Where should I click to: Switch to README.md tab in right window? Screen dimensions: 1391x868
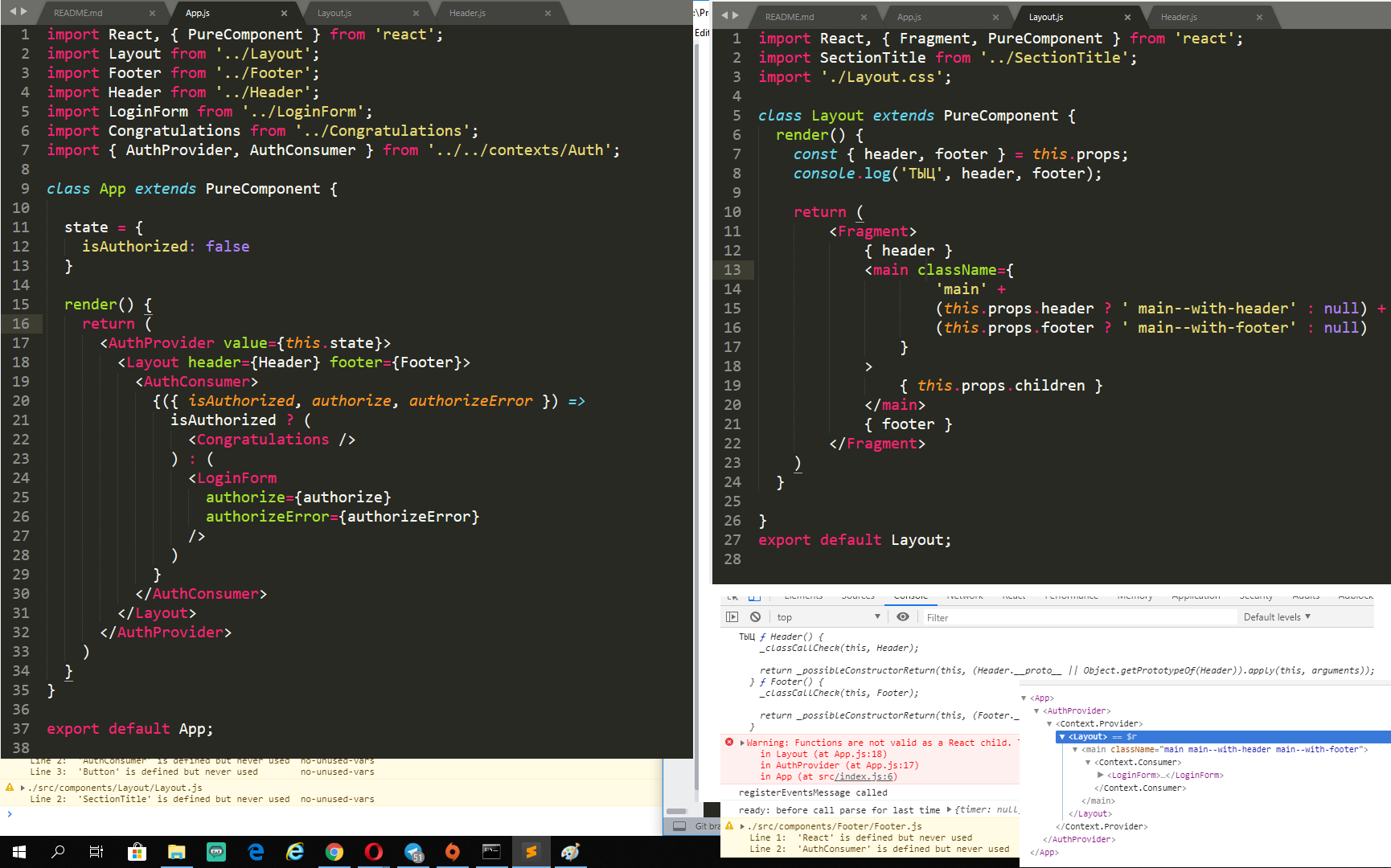pos(790,17)
